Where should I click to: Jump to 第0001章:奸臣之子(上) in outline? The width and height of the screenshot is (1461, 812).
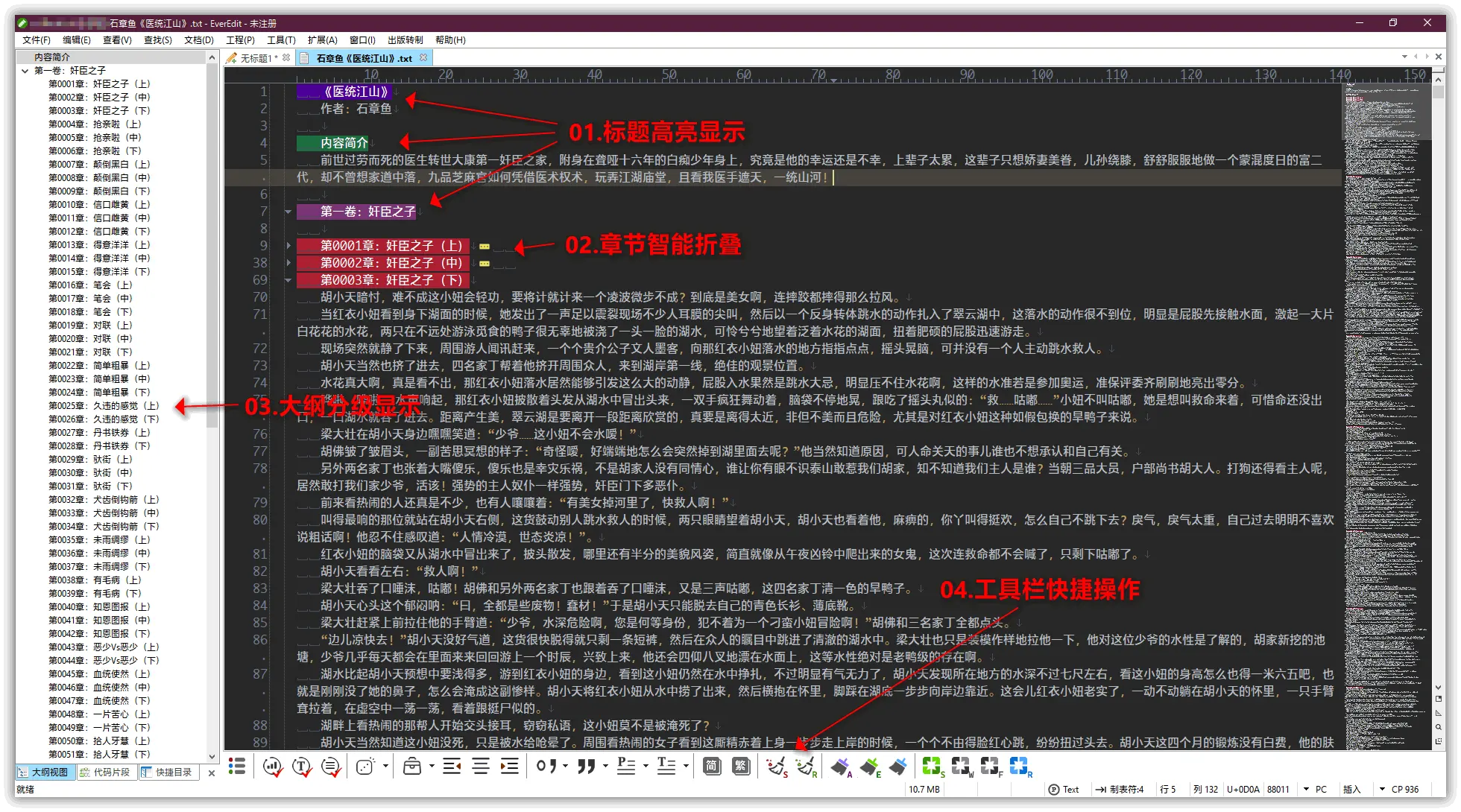[x=100, y=84]
